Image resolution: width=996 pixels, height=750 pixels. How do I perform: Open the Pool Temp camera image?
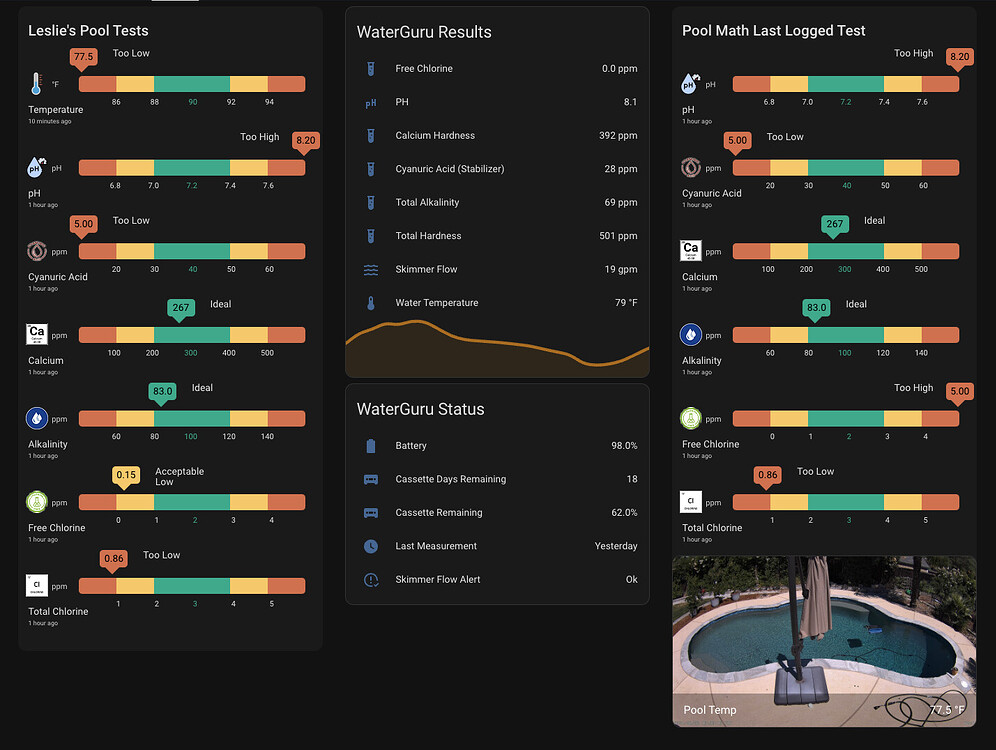[x=824, y=641]
